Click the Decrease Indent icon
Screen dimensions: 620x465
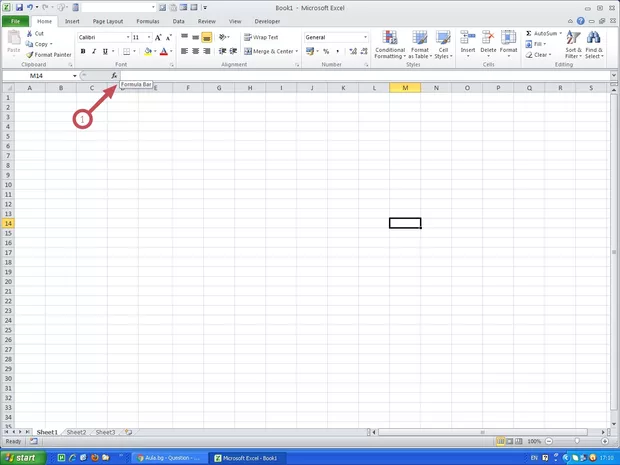click(x=223, y=51)
